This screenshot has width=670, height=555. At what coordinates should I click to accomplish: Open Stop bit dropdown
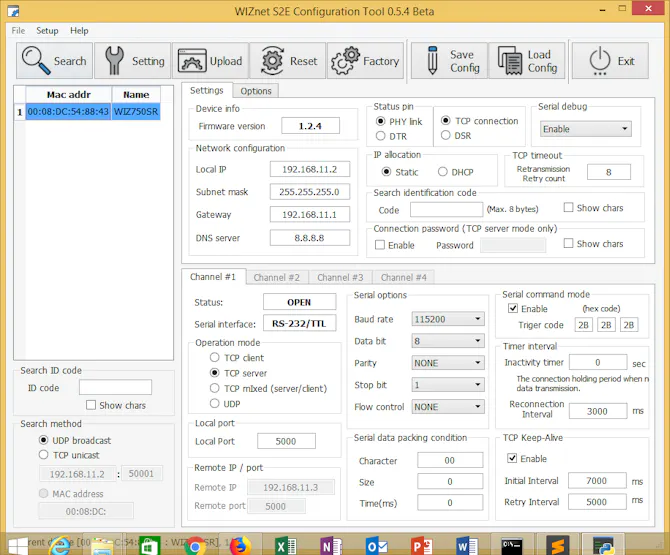pyautogui.click(x=448, y=385)
